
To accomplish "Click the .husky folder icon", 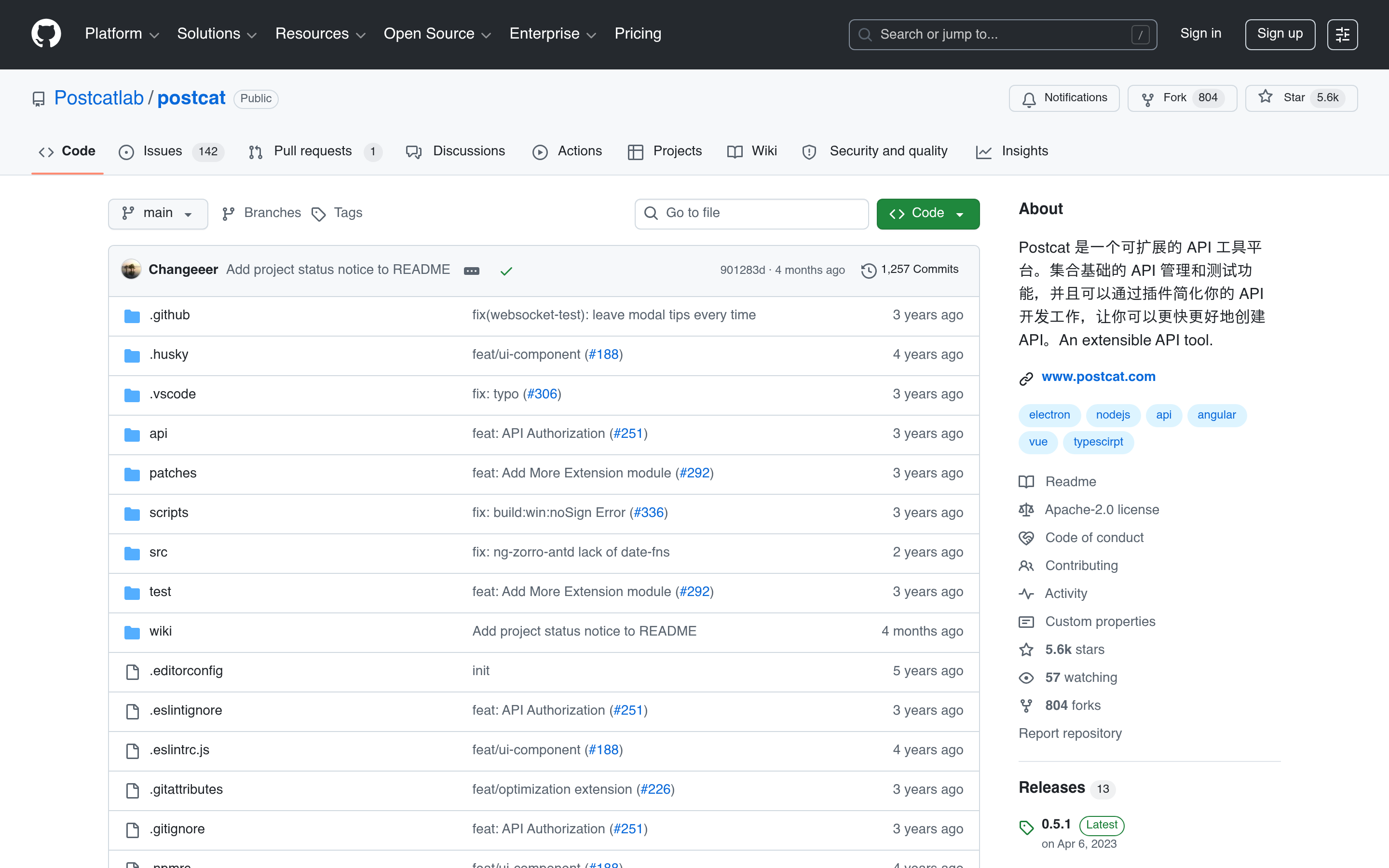I will [132, 355].
